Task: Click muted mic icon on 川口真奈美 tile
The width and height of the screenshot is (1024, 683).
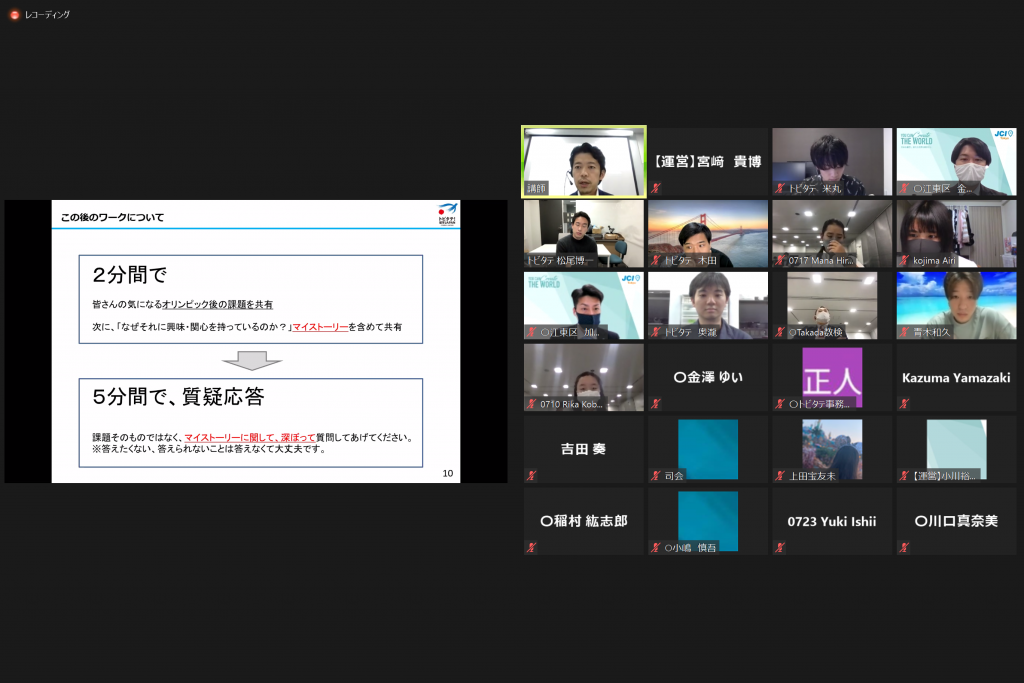Action: click(905, 548)
